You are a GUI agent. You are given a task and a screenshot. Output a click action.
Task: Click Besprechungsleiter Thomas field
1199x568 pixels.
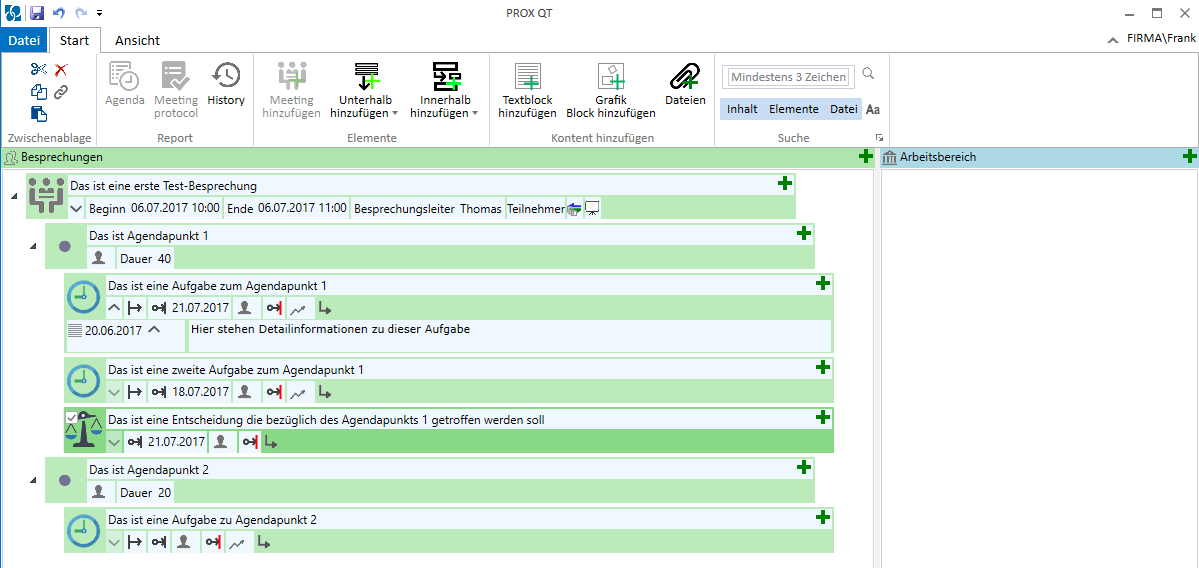429,208
